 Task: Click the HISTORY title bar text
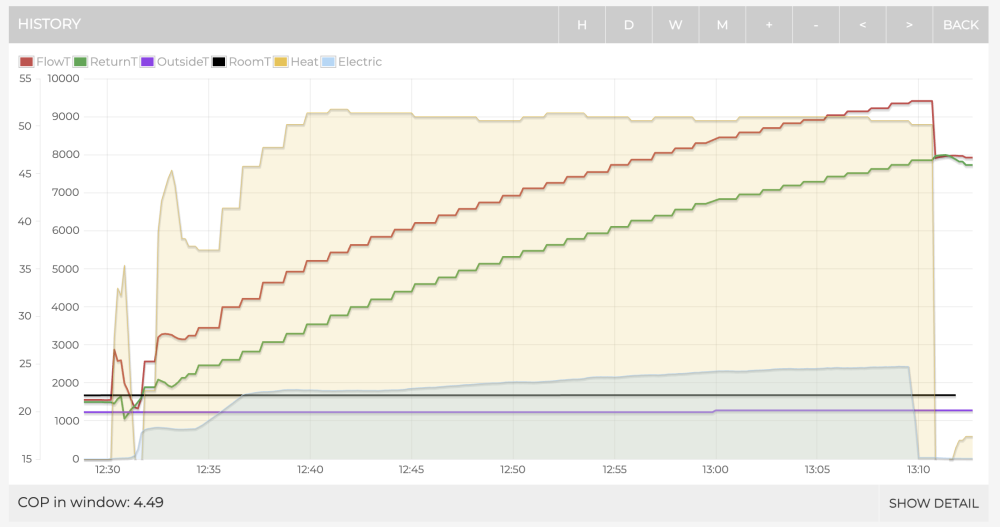(x=49, y=24)
